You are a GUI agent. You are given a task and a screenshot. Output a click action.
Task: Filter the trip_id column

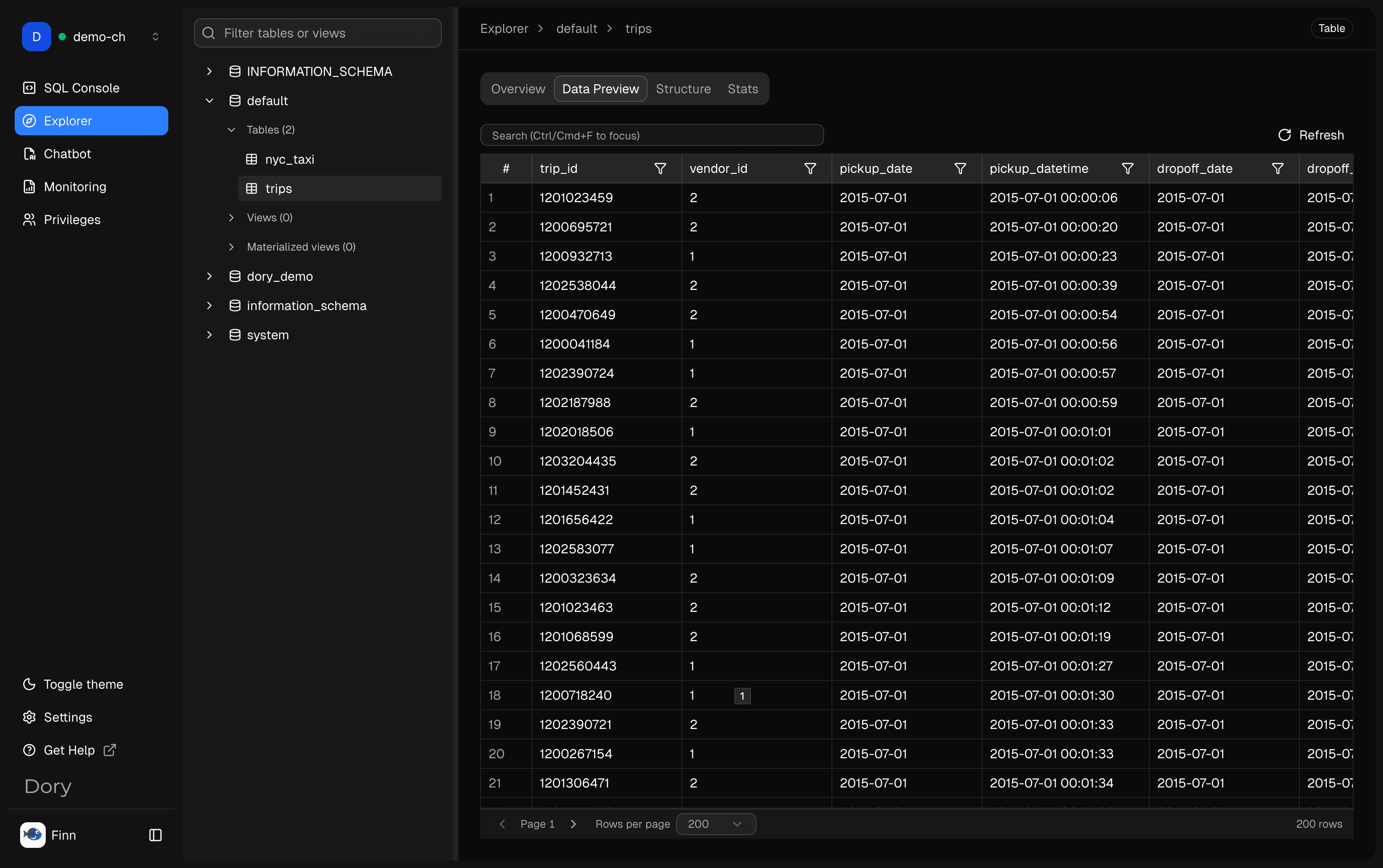click(x=660, y=168)
